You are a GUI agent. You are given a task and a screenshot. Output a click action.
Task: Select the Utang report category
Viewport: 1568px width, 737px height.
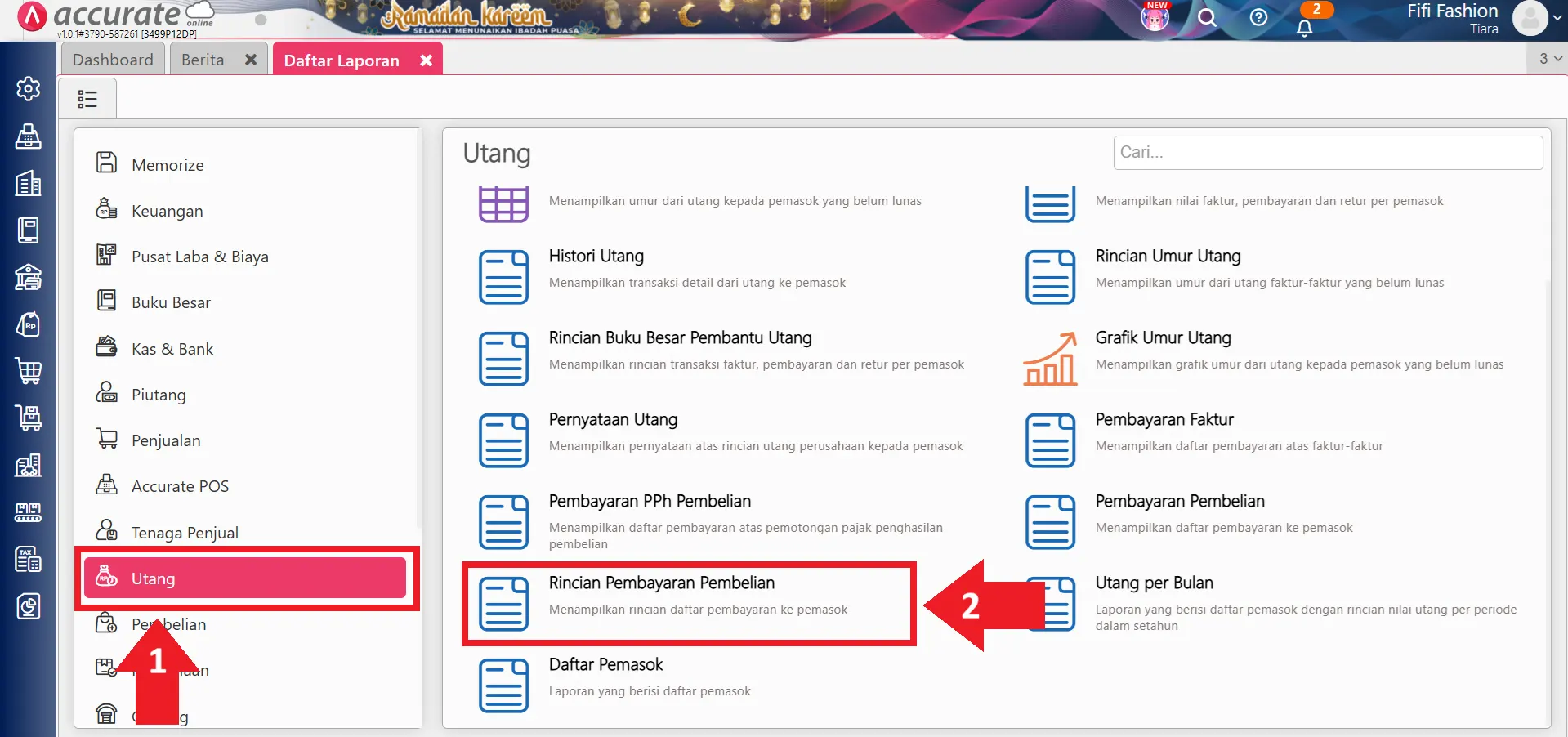pos(245,578)
